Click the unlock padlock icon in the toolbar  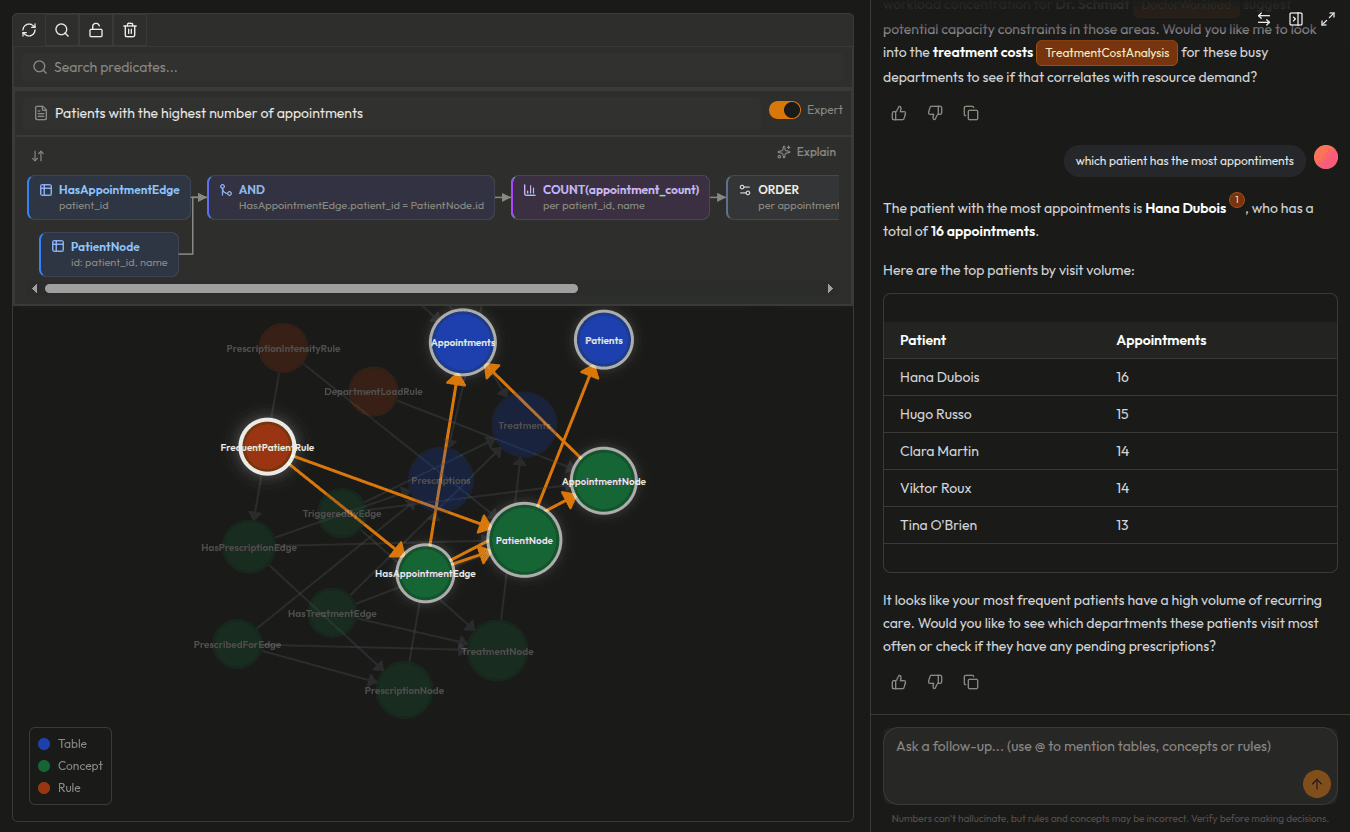tap(95, 30)
